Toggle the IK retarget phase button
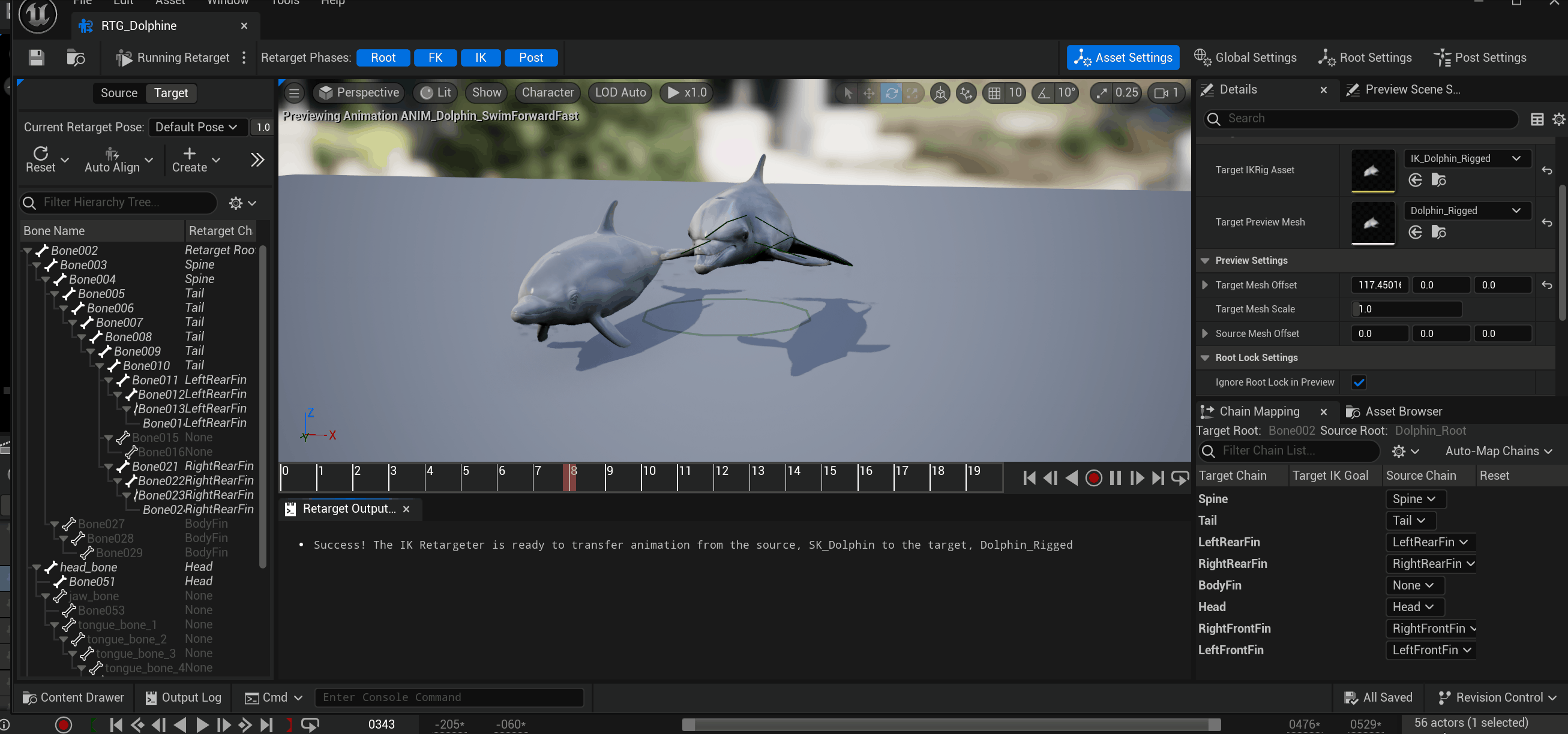The image size is (1568, 734). tap(480, 58)
